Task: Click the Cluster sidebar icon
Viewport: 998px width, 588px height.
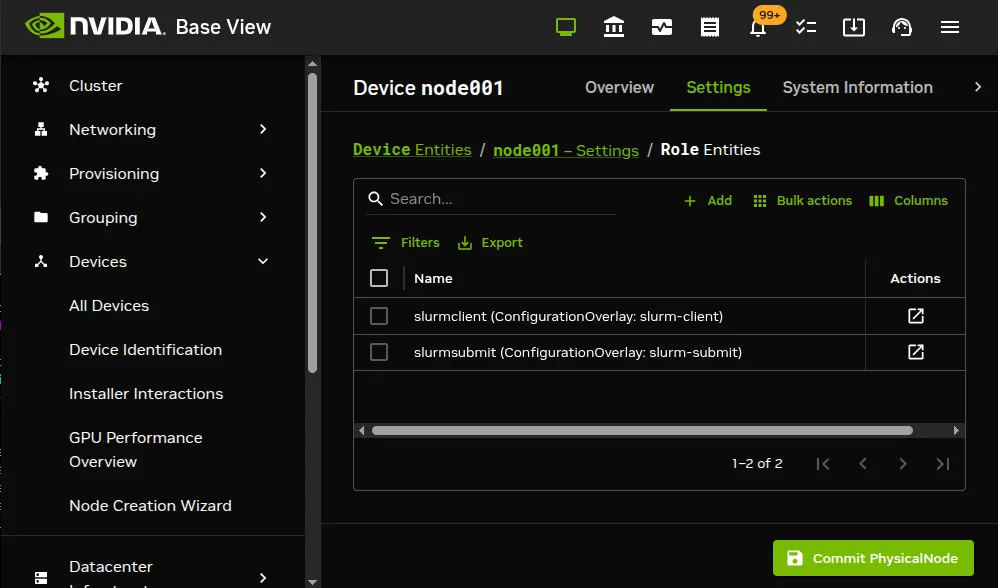Action: (x=41, y=85)
